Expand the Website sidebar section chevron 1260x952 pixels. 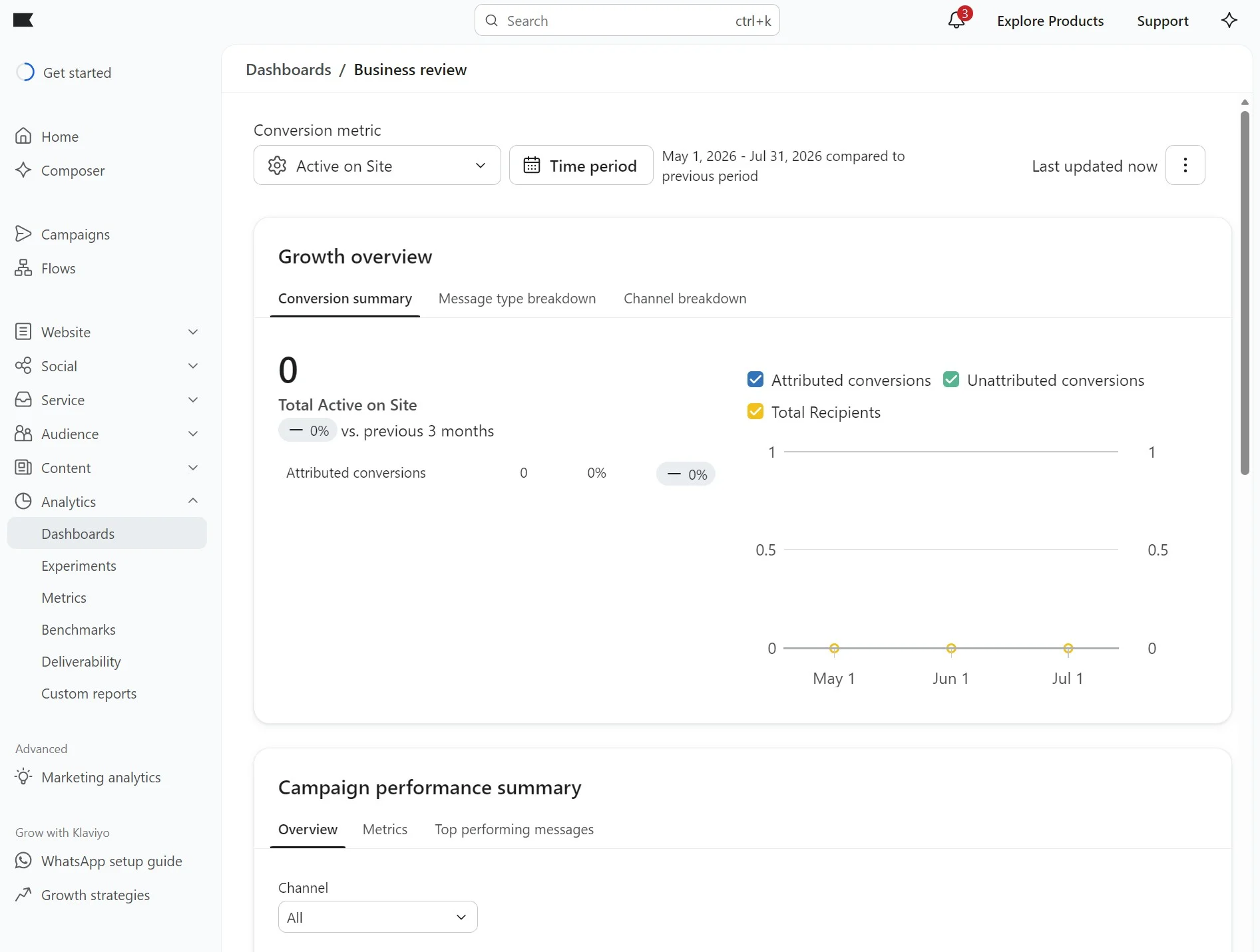click(193, 332)
